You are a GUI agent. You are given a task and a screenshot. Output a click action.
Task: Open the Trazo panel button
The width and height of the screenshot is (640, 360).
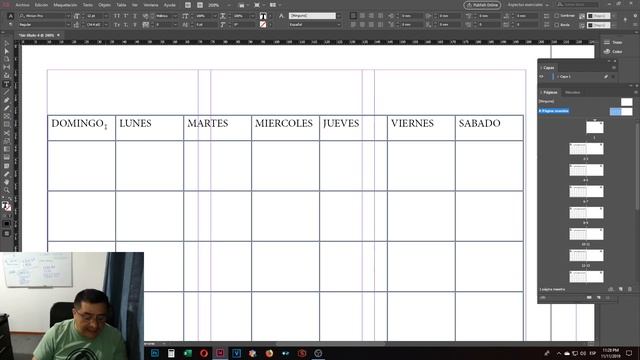[613, 42]
